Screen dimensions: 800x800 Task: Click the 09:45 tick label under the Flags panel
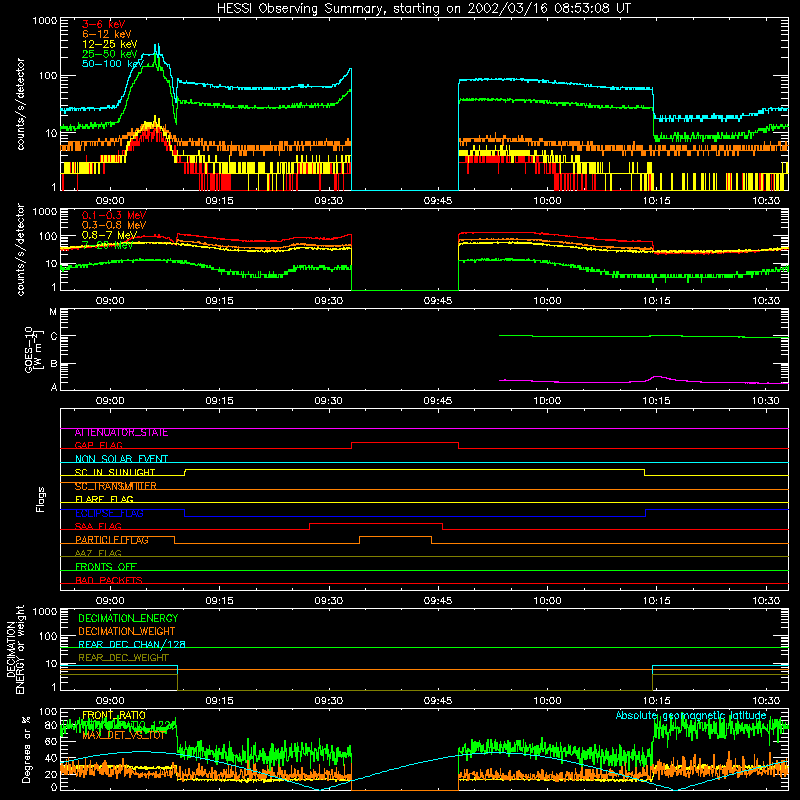438,601
